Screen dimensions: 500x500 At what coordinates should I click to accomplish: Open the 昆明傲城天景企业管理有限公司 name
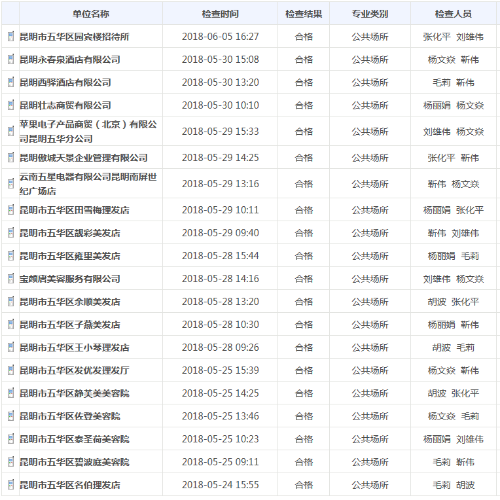(83, 157)
